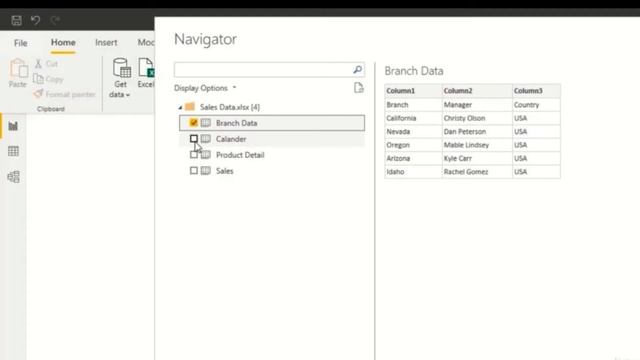Viewport: 640px width, 360px height.
Task: Select the Insert ribbon tab
Action: coord(106,42)
